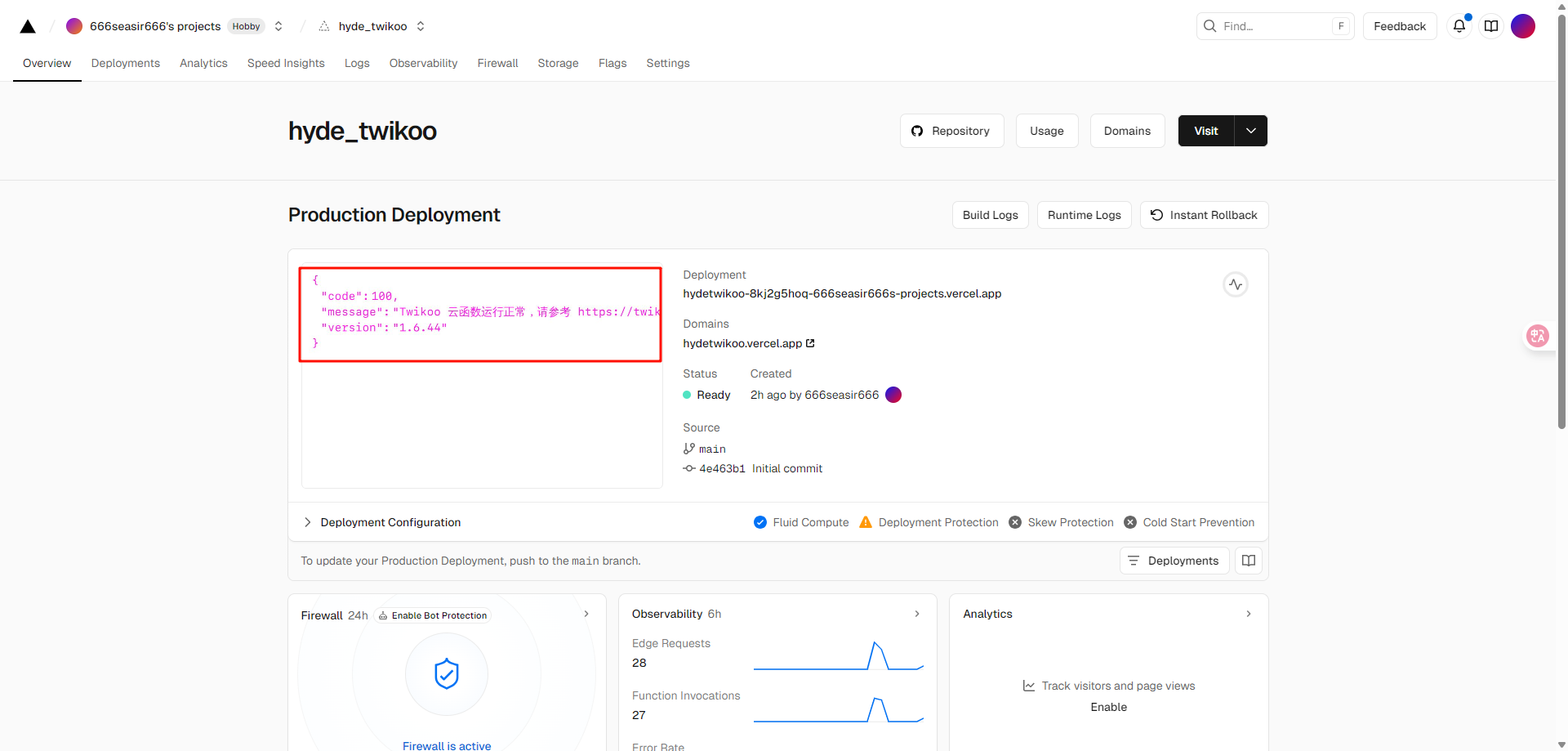Screen dimensions: 1568x751
Task: Click the Fluid Compute status
Action: tap(800, 522)
